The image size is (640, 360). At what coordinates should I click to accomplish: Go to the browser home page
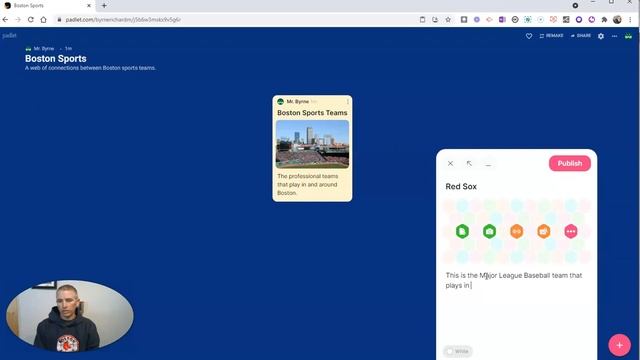(43, 19)
